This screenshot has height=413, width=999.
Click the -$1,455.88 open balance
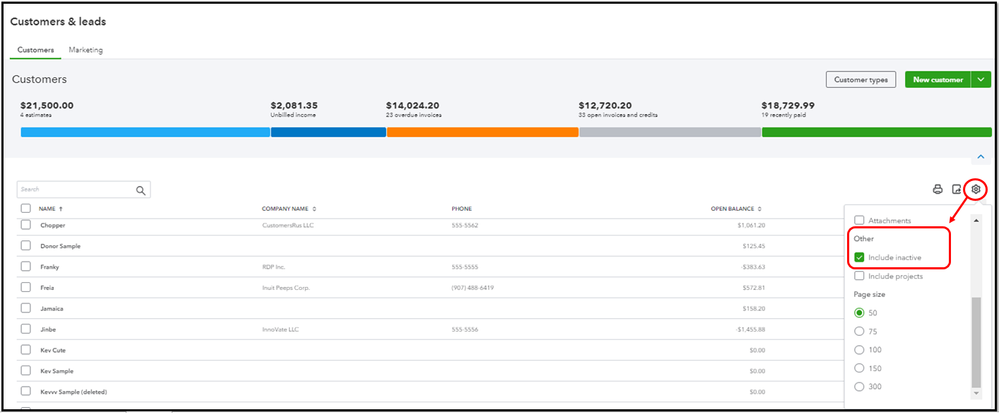click(750, 330)
